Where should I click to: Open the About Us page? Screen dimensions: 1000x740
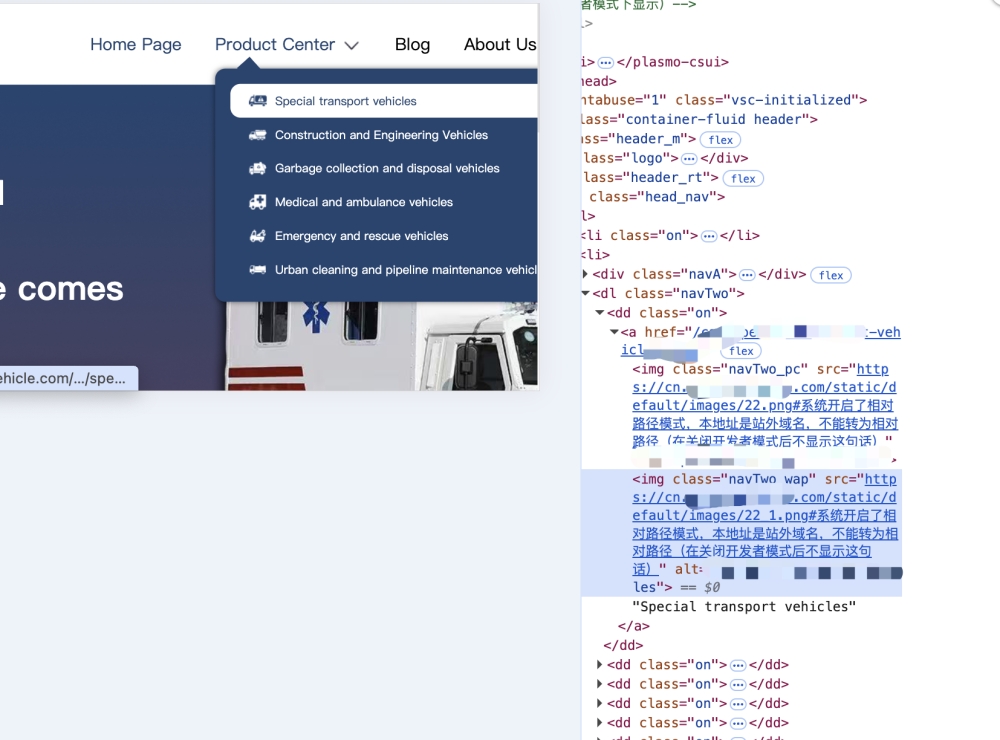500,45
